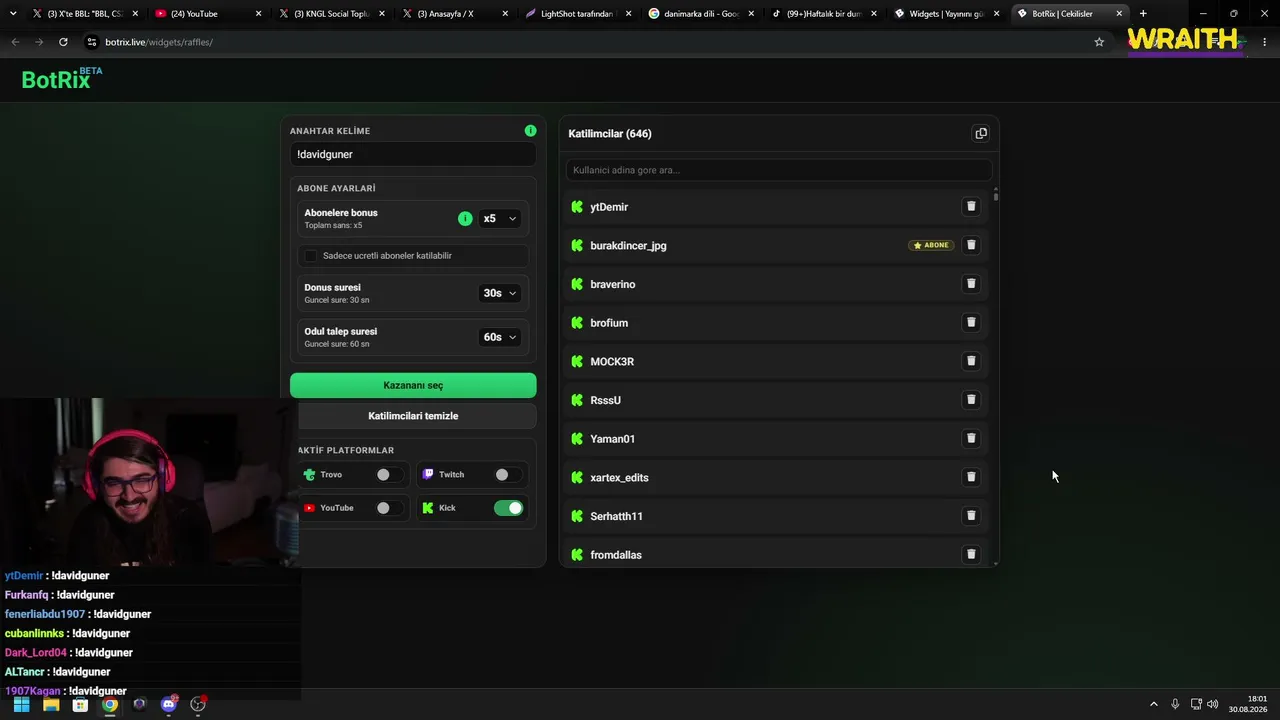Click username search field
The width and height of the screenshot is (1280, 720).
click(x=778, y=170)
